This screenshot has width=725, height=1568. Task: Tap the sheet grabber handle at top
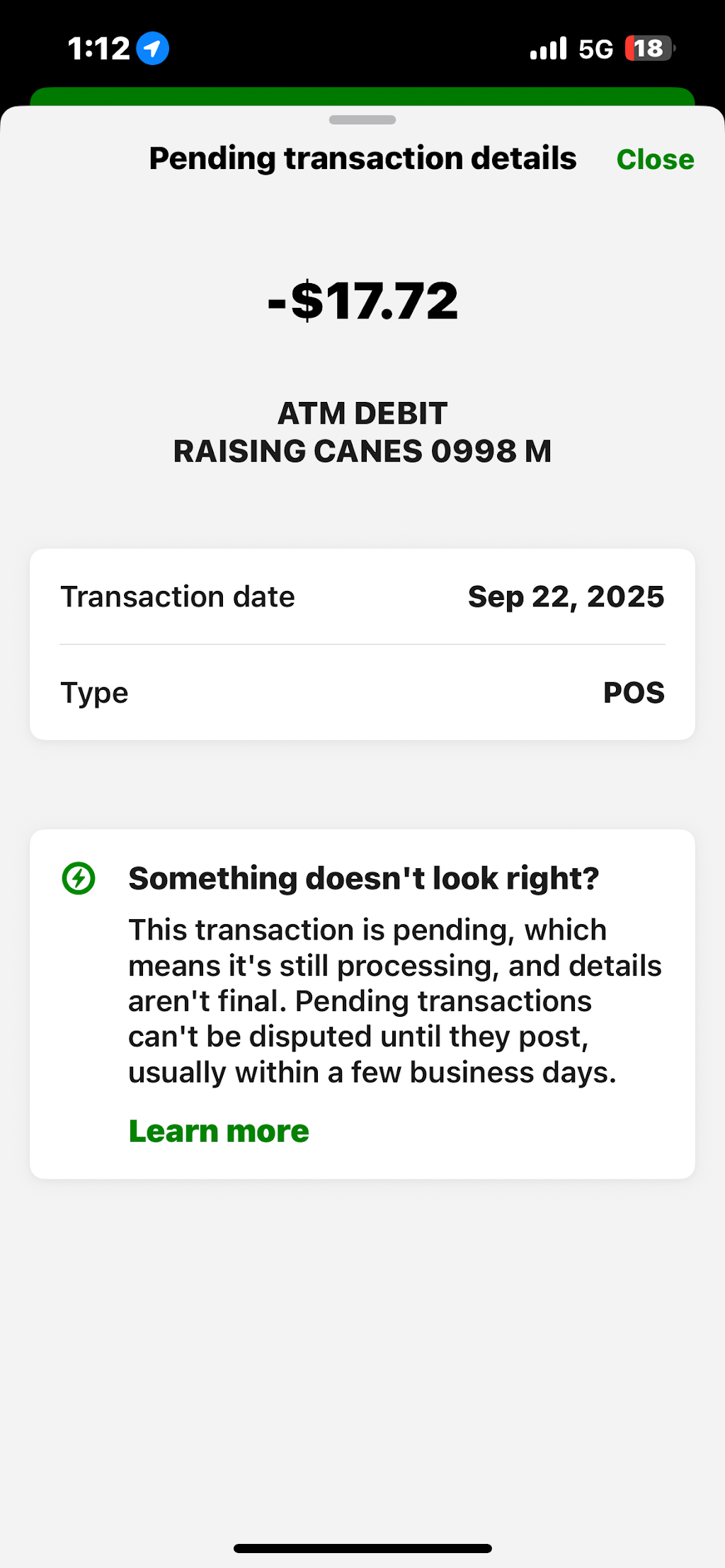click(x=362, y=120)
